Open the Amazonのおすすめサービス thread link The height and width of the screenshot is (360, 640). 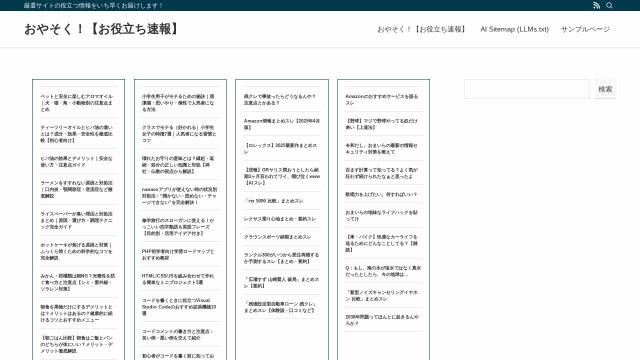pos(382,100)
